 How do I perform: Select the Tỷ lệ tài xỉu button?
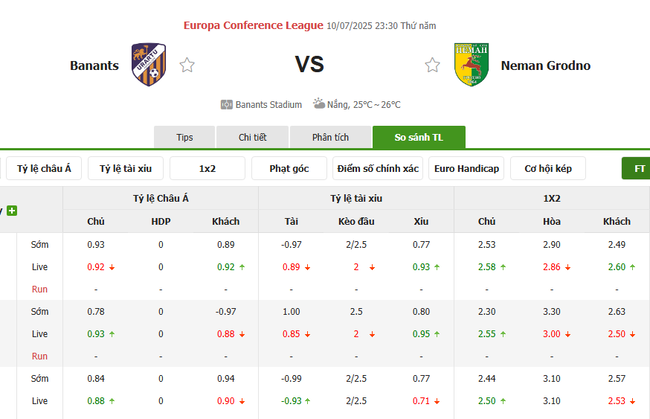tap(125, 168)
